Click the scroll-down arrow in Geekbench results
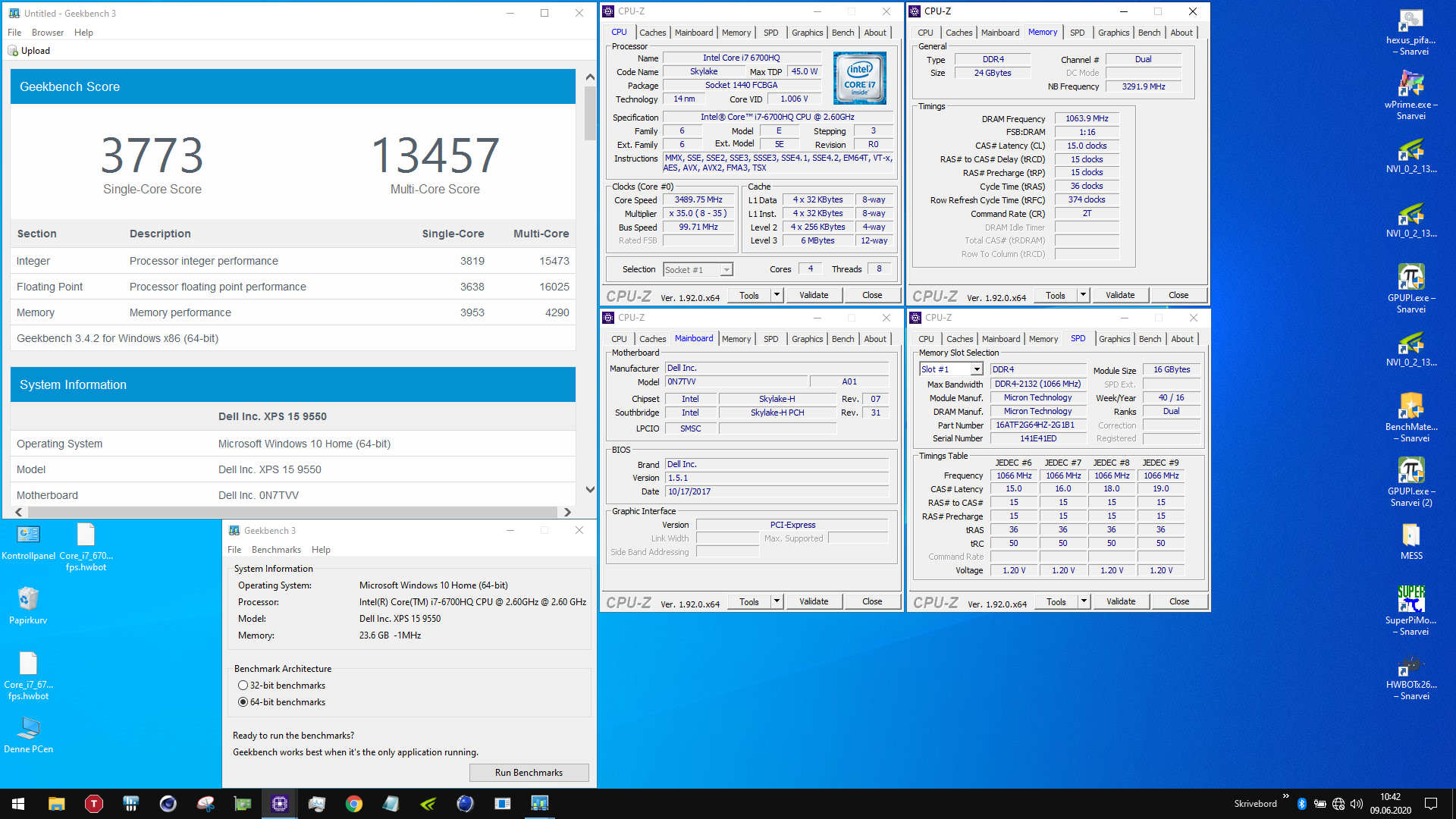Image resolution: width=1456 pixels, height=819 pixels. click(590, 490)
